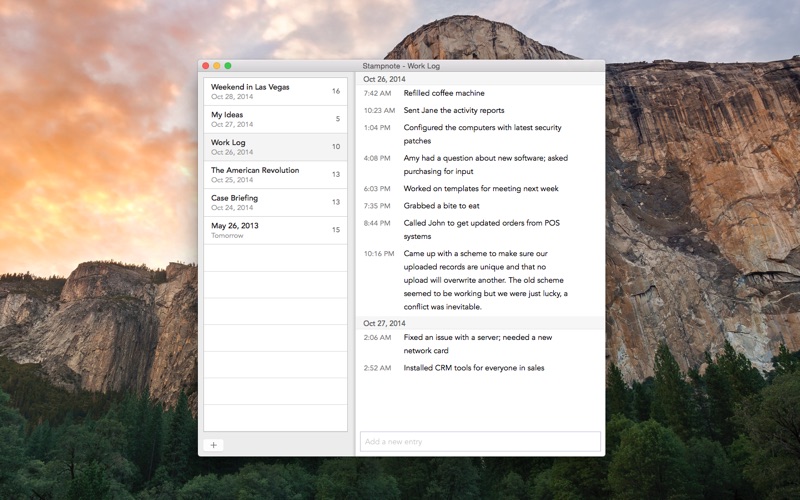Click the Oct 27, 2014 date header

pyautogui.click(x=384, y=323)
